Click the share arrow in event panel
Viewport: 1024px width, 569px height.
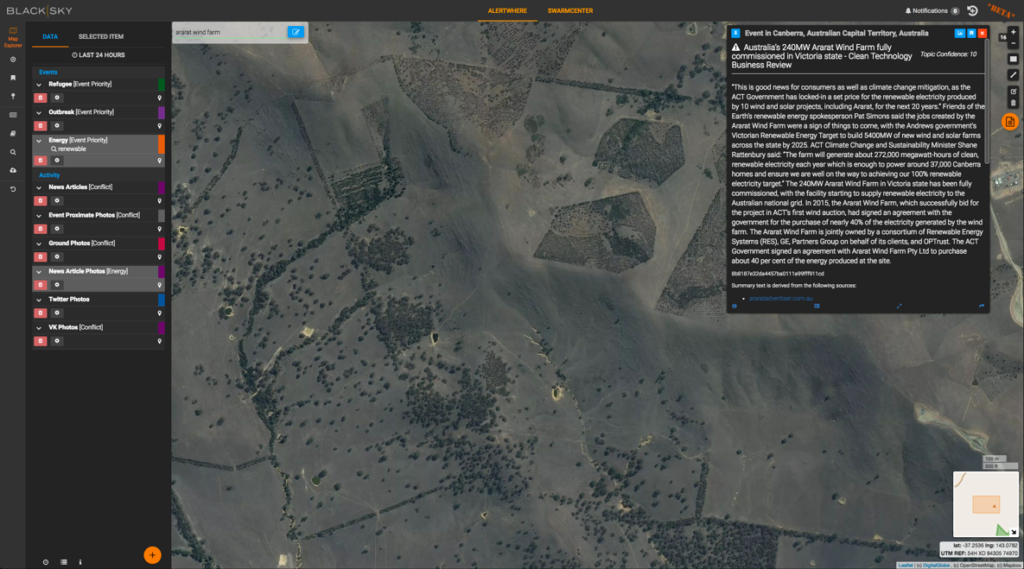981,306
